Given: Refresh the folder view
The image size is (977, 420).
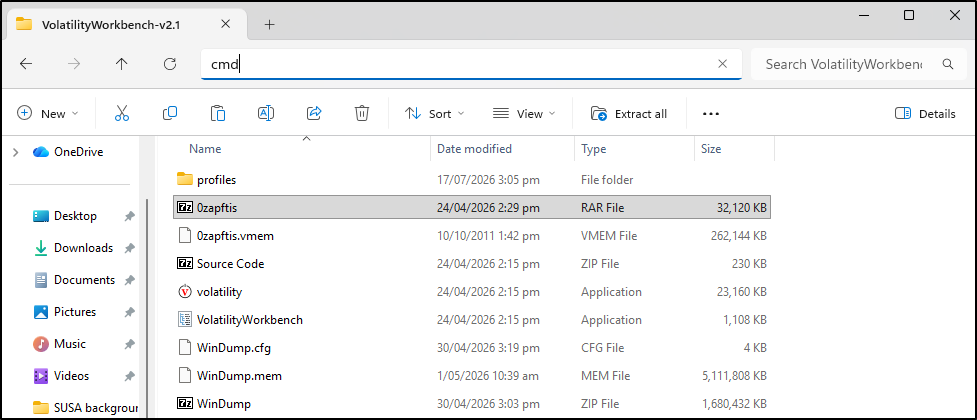Looking at the screenshot, I should 169,64.
